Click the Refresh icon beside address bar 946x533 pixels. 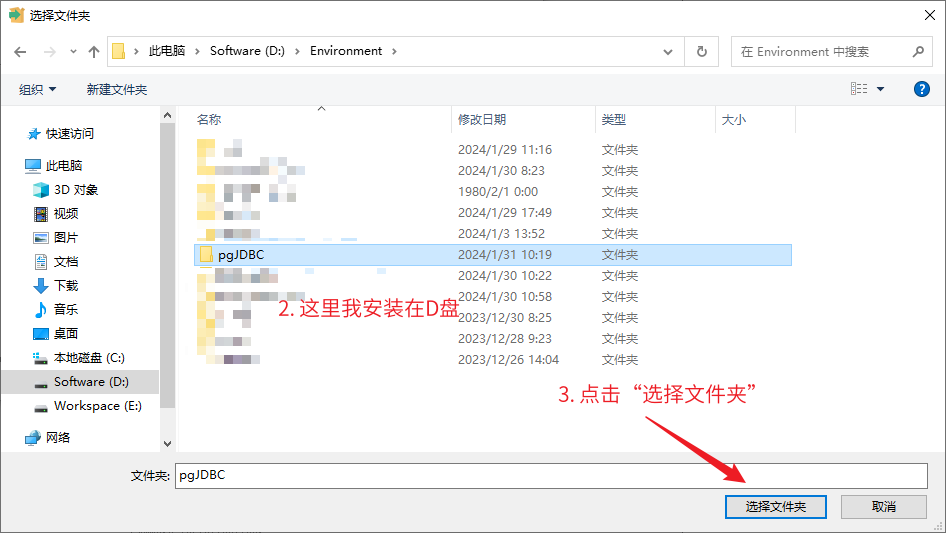(x=702, y=51)
